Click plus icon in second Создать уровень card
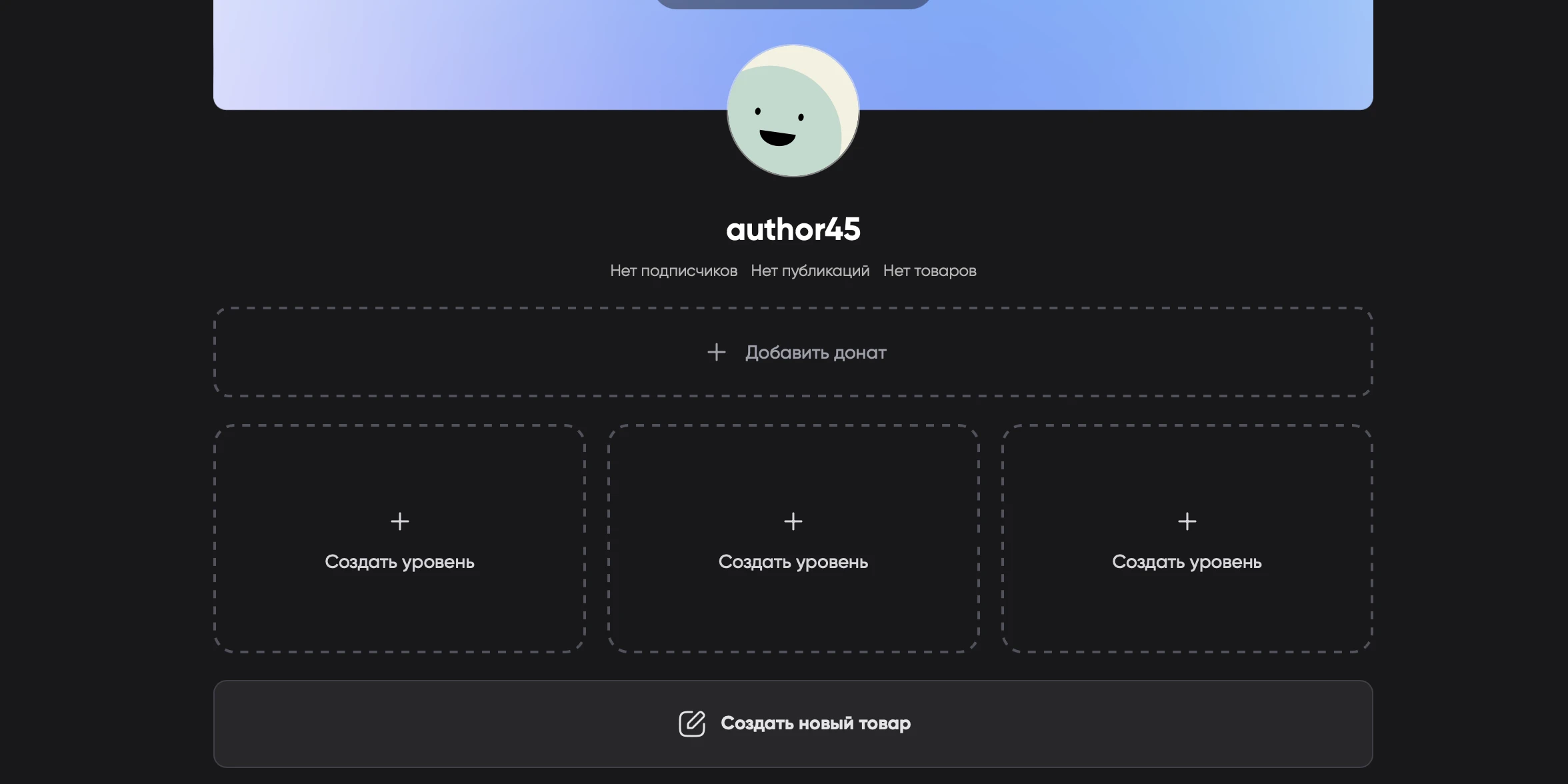 793,521
